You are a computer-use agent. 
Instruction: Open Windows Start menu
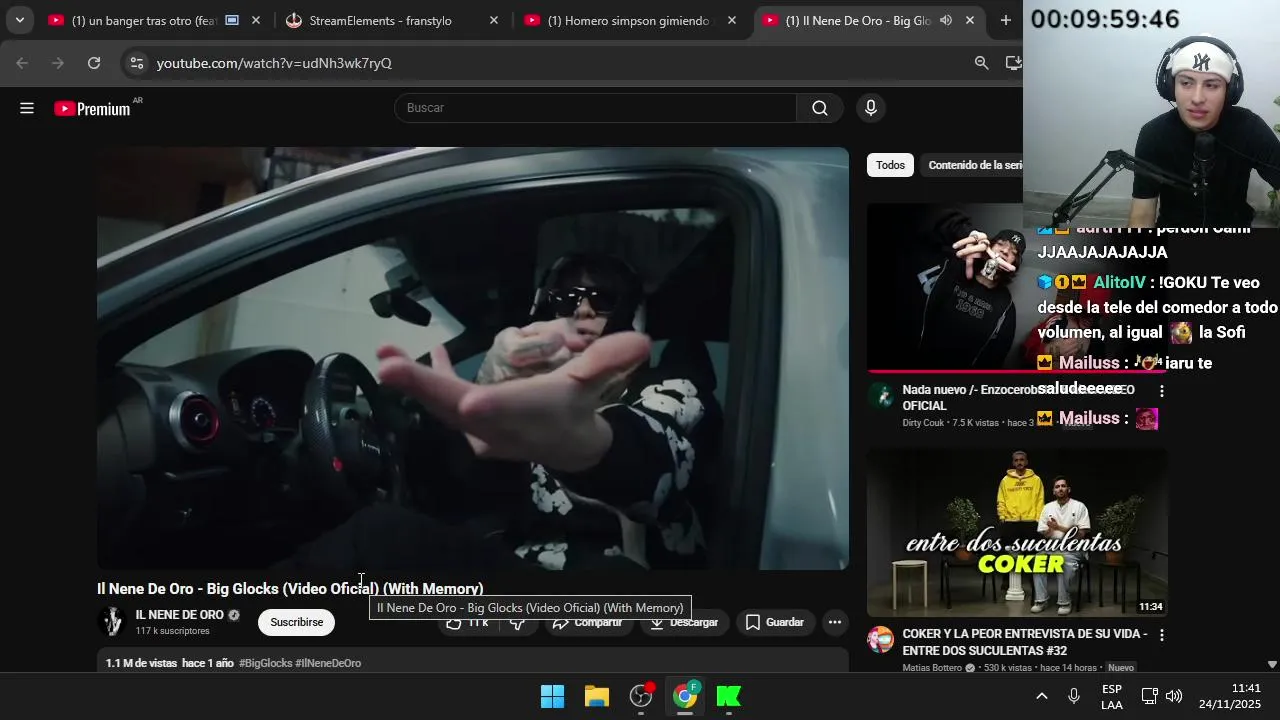[552, 696]
